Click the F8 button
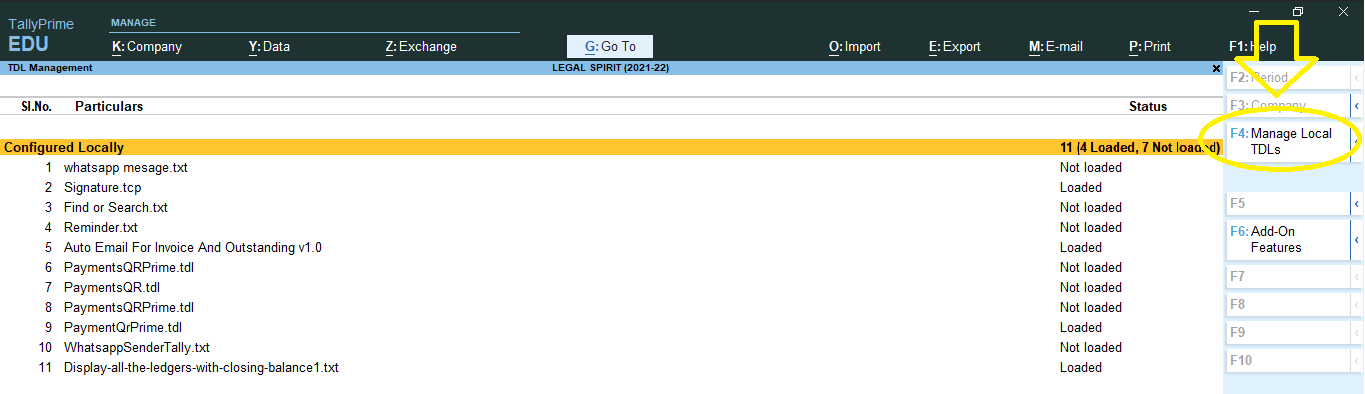The width and height of the screenshot is (1365, 394). coord(1288,304)
